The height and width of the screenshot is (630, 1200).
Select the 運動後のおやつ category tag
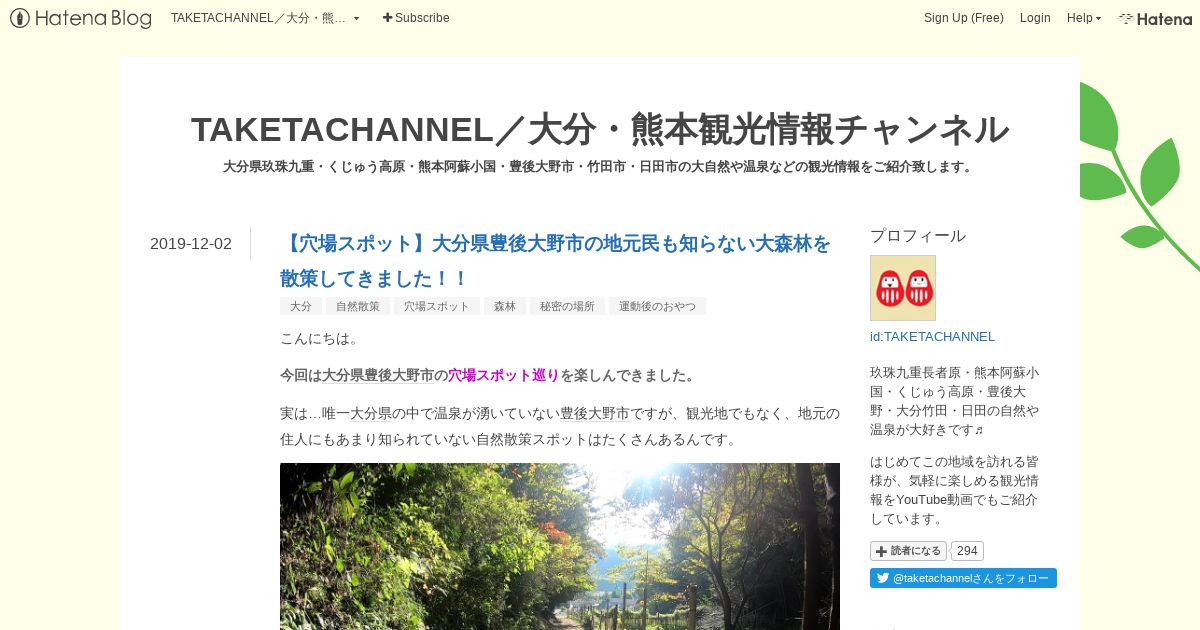[x=657, y=306]
